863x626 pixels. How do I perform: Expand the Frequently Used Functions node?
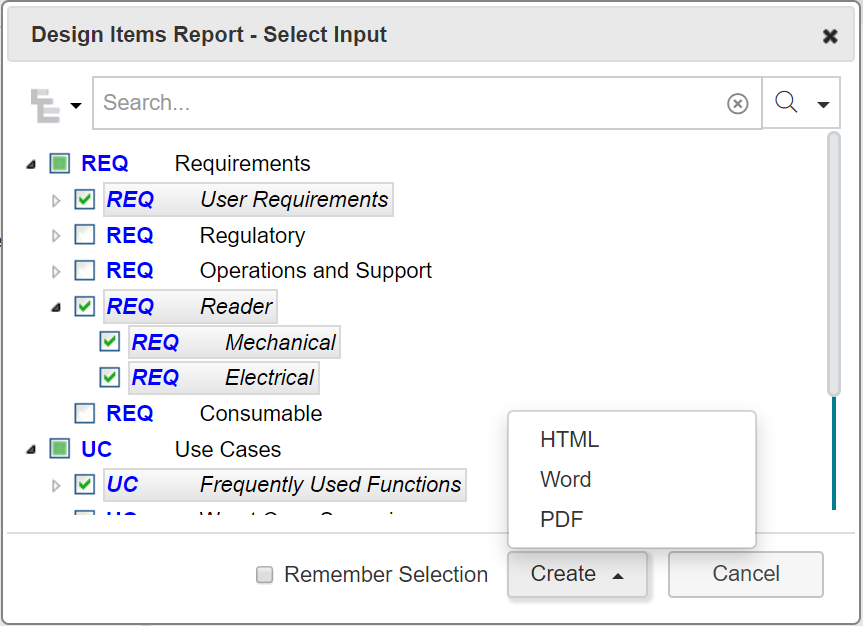click(x=56, y=486)
